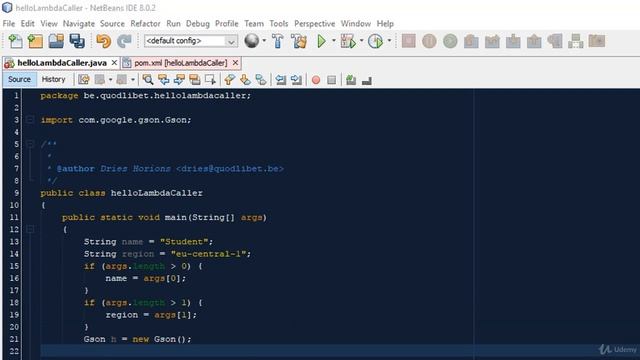Click com.google.gson.Gson import text
This screenshot has height=360, width=640.
(x=133, y=120)
